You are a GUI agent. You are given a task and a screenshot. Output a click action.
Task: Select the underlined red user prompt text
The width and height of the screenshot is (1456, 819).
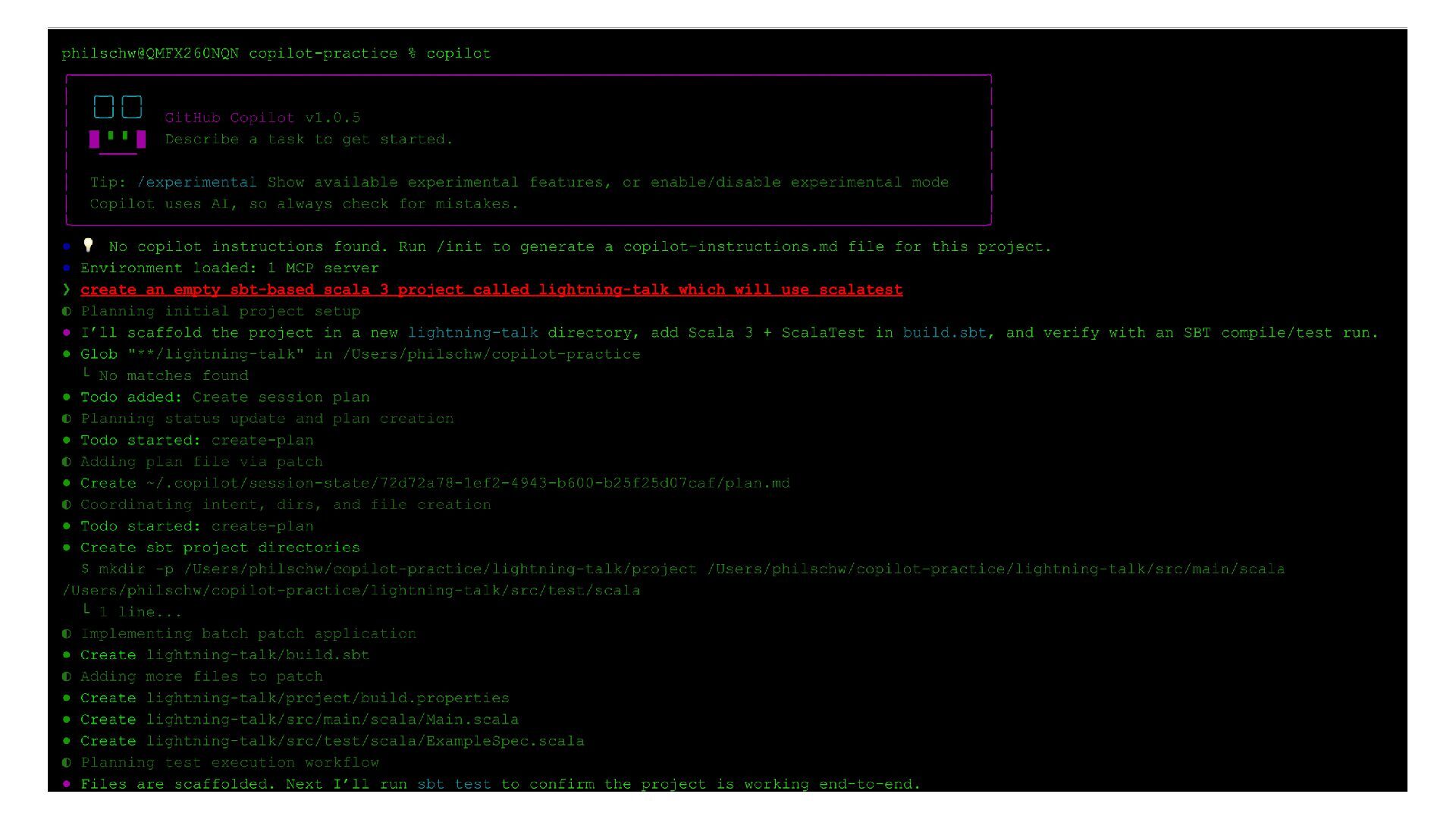coord(491,290)
